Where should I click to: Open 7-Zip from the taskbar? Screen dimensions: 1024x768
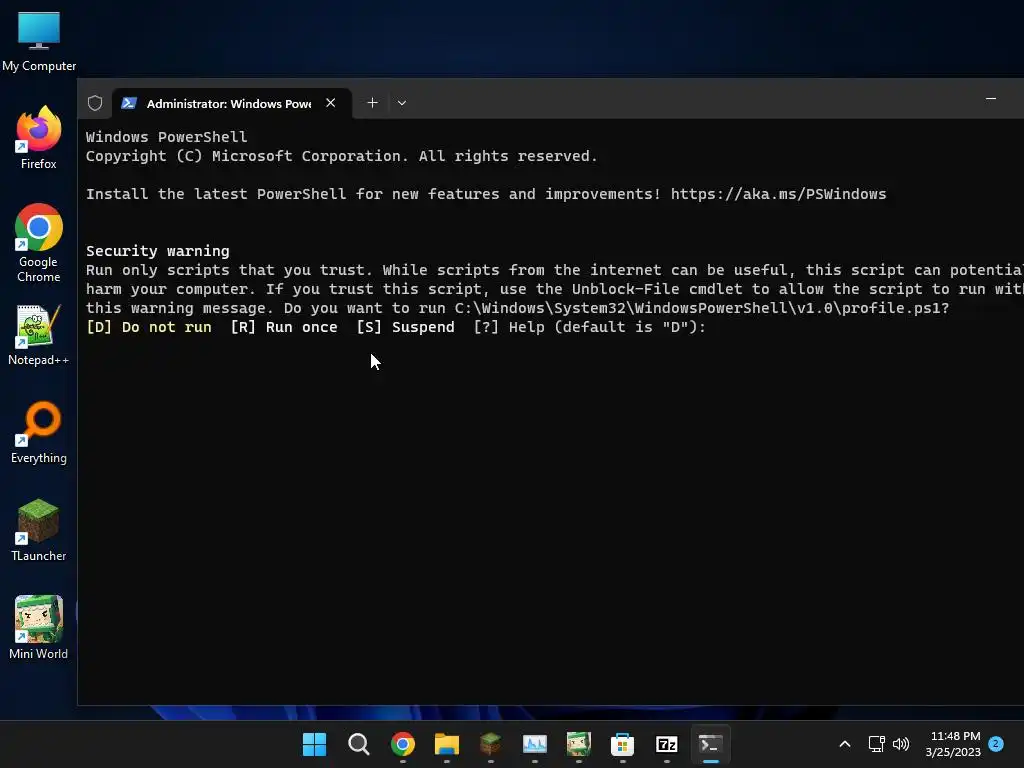point(667,744)
